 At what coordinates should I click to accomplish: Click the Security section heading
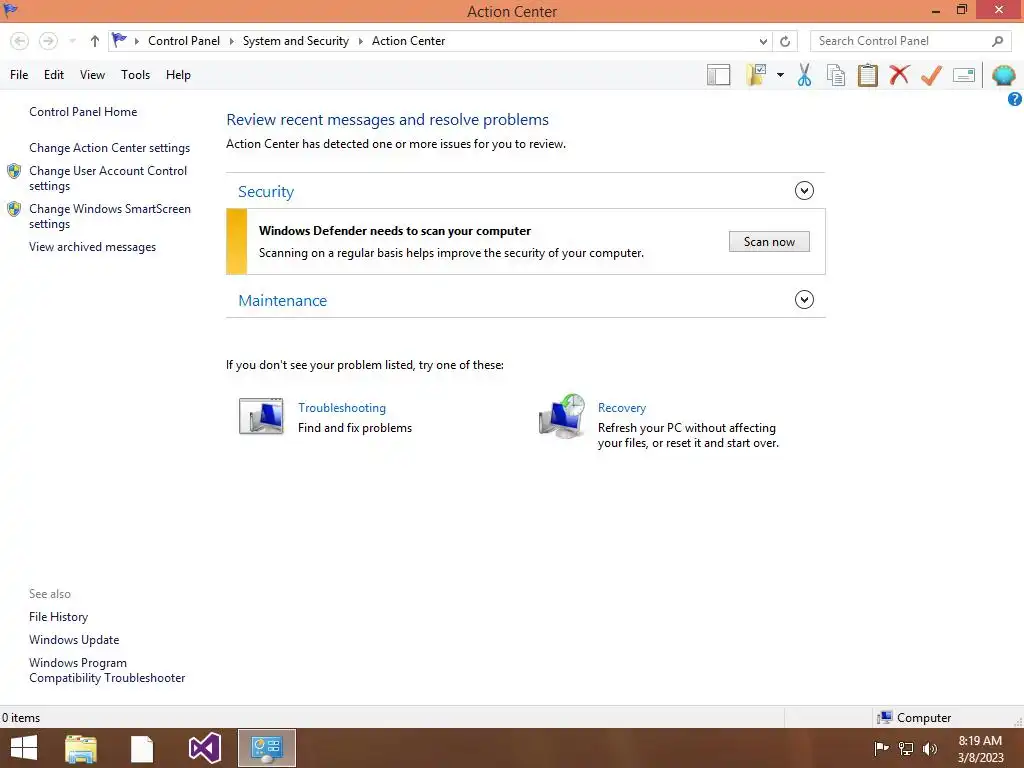266,191
